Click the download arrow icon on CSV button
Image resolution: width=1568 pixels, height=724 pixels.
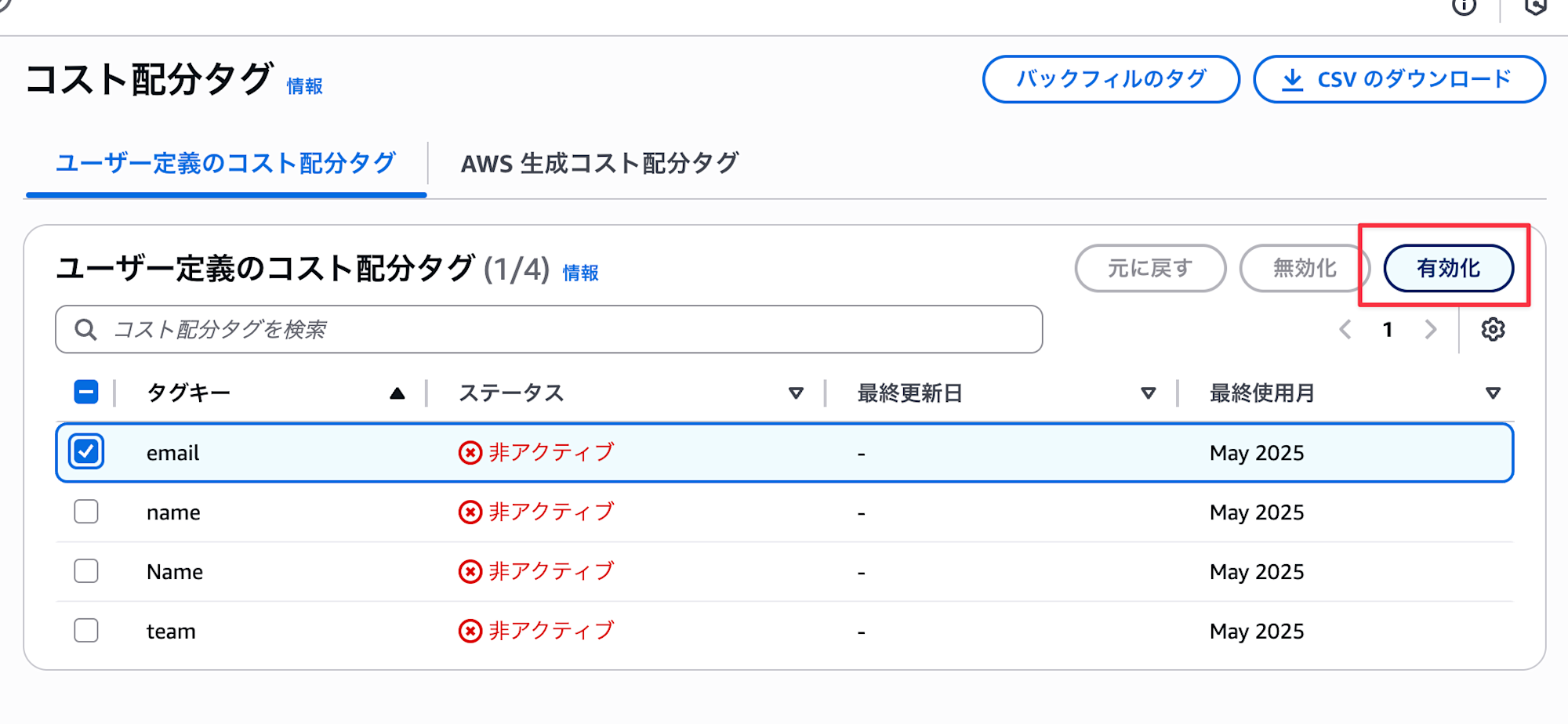[1292, 79]
